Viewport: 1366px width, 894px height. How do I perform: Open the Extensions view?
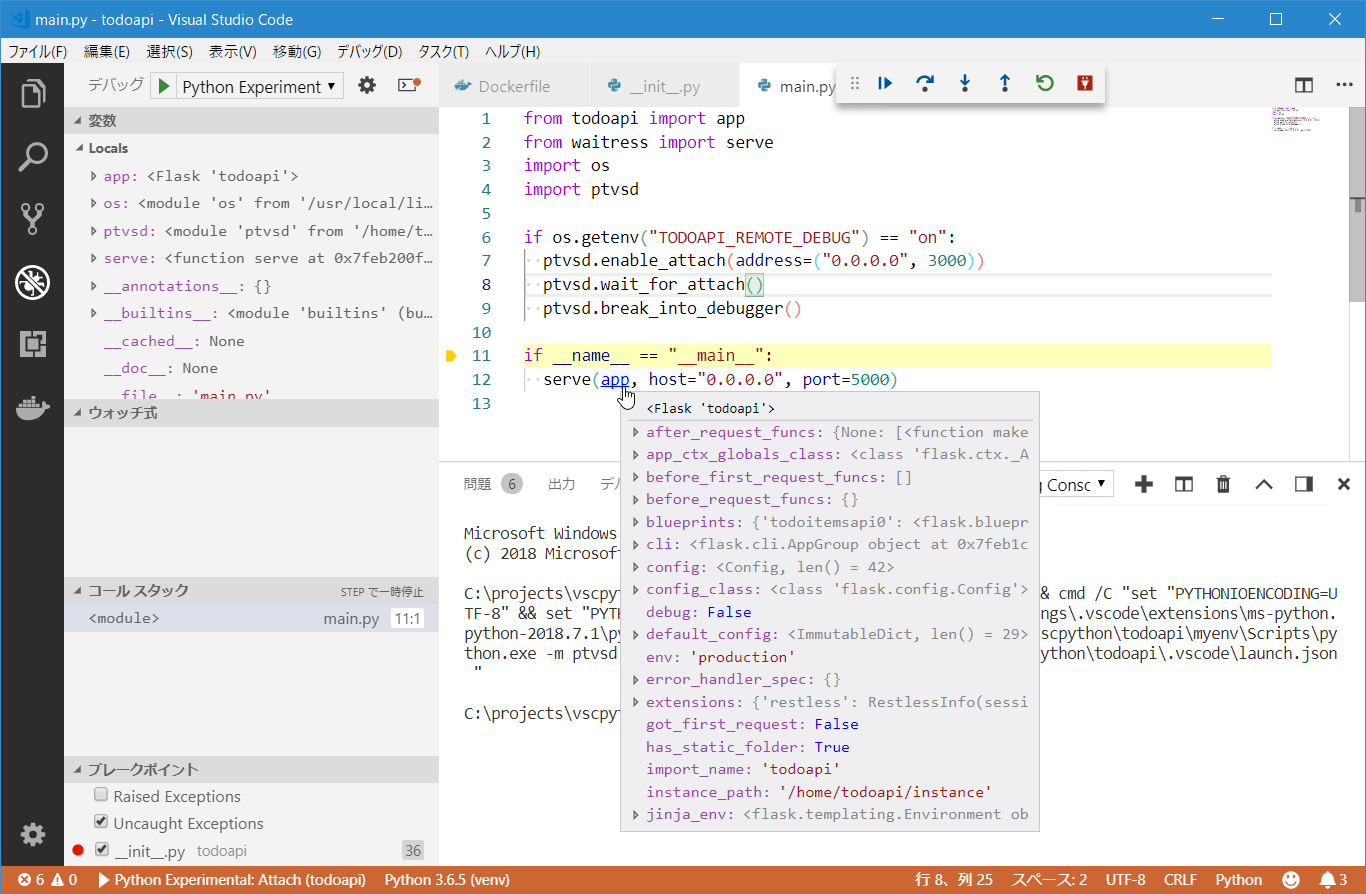(x=33, y=344)
